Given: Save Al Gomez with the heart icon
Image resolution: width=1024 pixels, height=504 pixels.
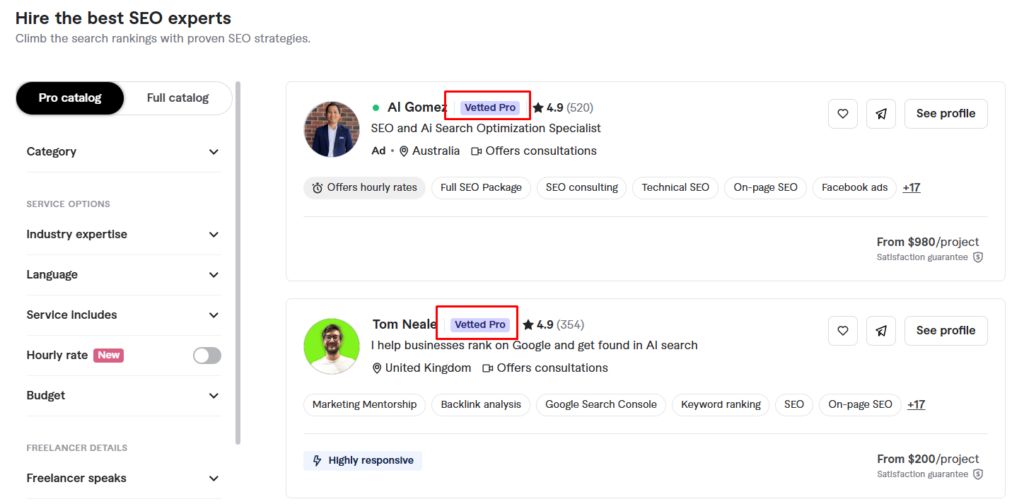Looking at the screenshot, I should click(842, 114).
